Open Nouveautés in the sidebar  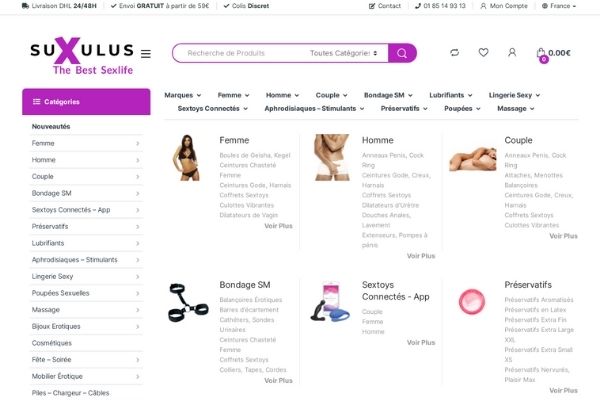click(51, 126)
